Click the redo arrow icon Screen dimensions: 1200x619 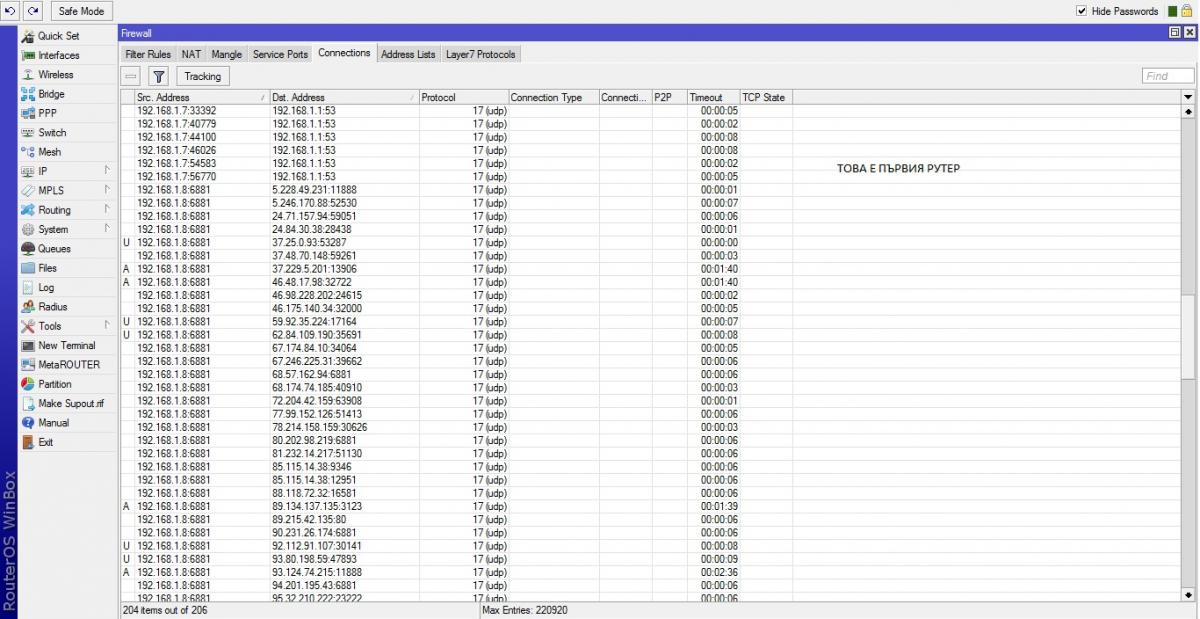[x=33, y=11]
